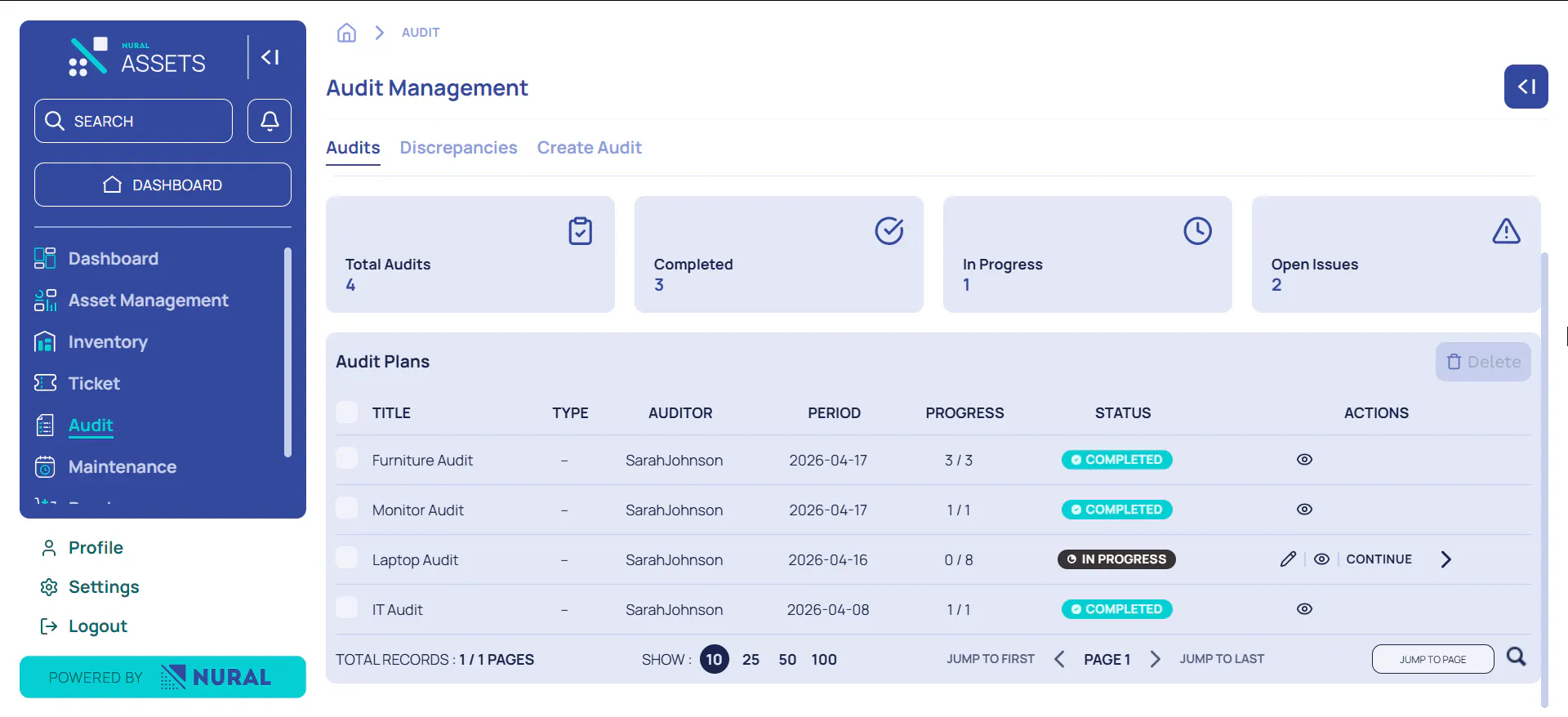Click the Profile person icon
This screenshot has height=717, width=1568.
coord(49,548)
